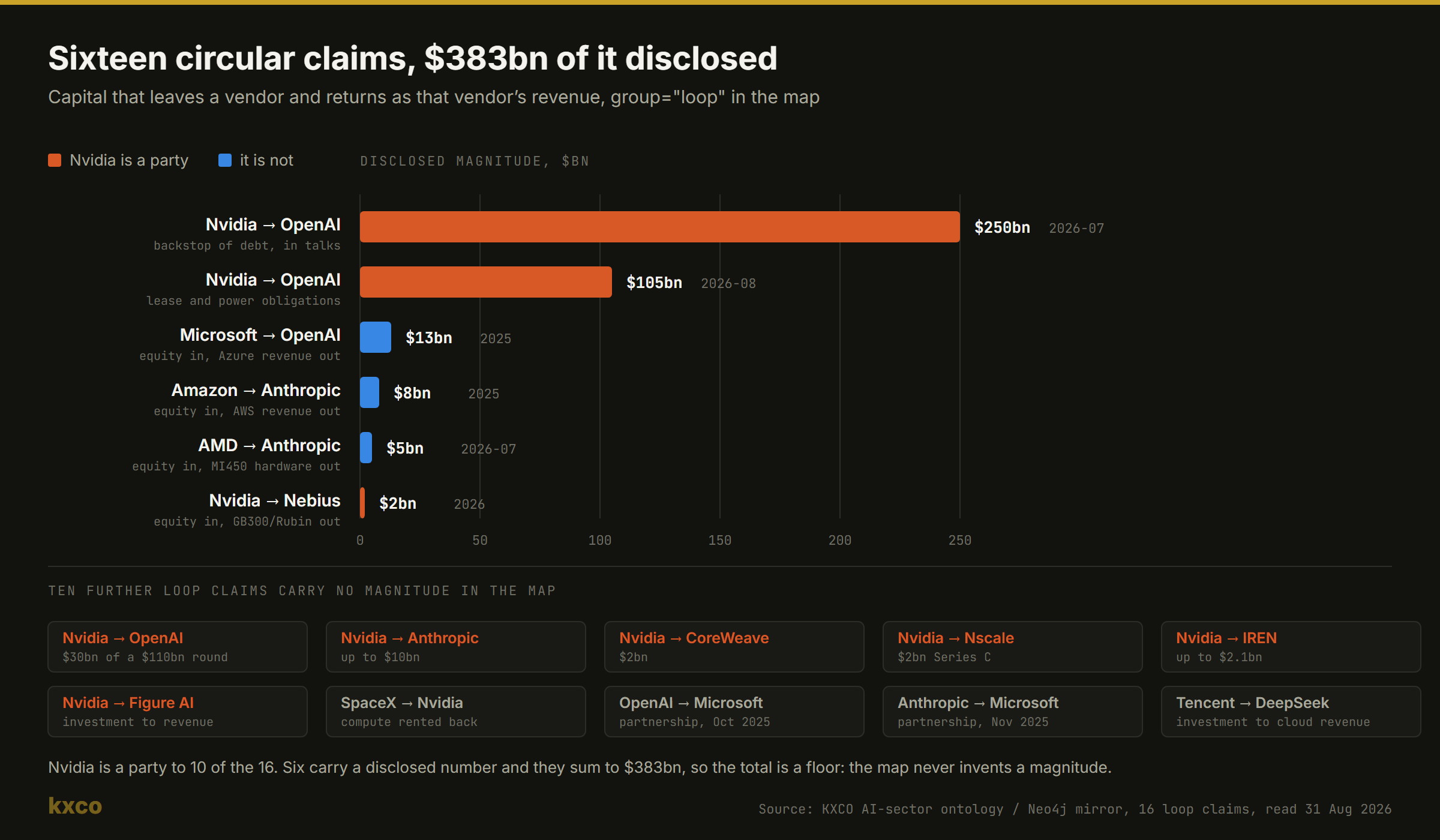Click the '$105bn' value label
The image size is (1440, 840).
point(654,283)
